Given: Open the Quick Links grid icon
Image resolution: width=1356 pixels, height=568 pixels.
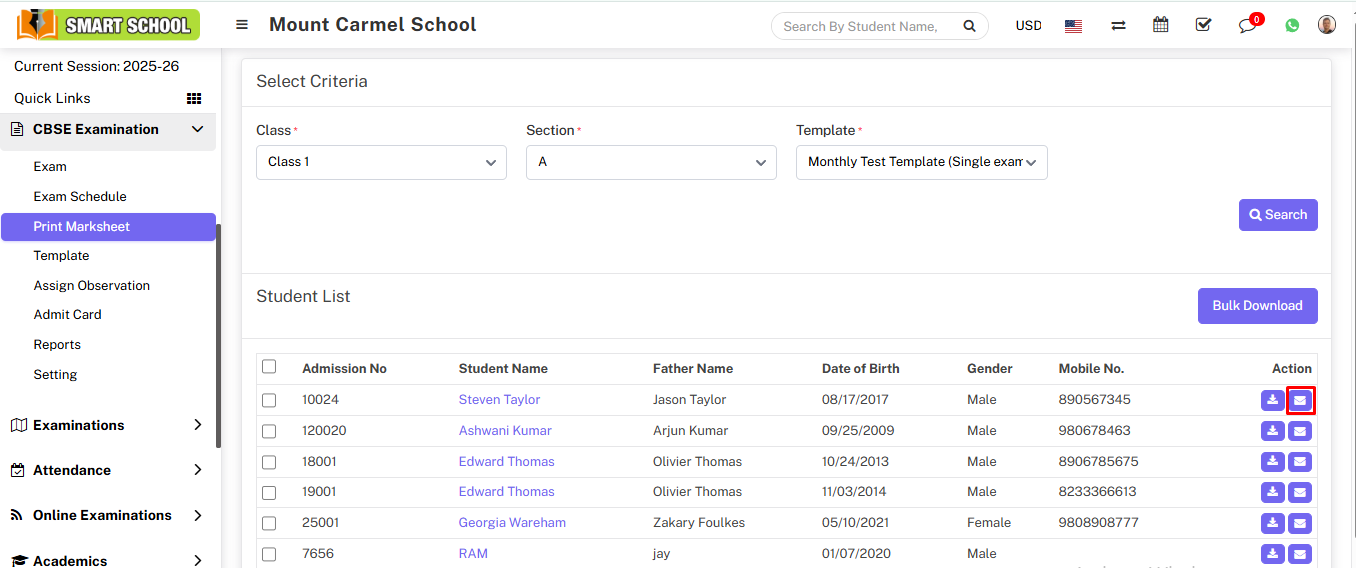Looking at the screenshot, I should pyautogui.click(x=194, y=98).
